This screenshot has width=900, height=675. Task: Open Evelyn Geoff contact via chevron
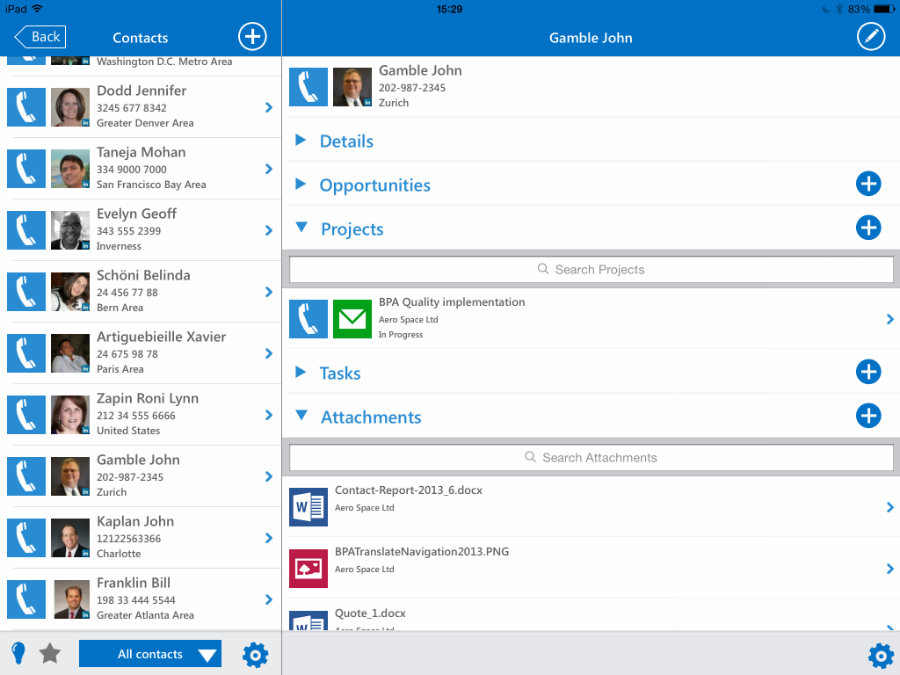point(269,230)
